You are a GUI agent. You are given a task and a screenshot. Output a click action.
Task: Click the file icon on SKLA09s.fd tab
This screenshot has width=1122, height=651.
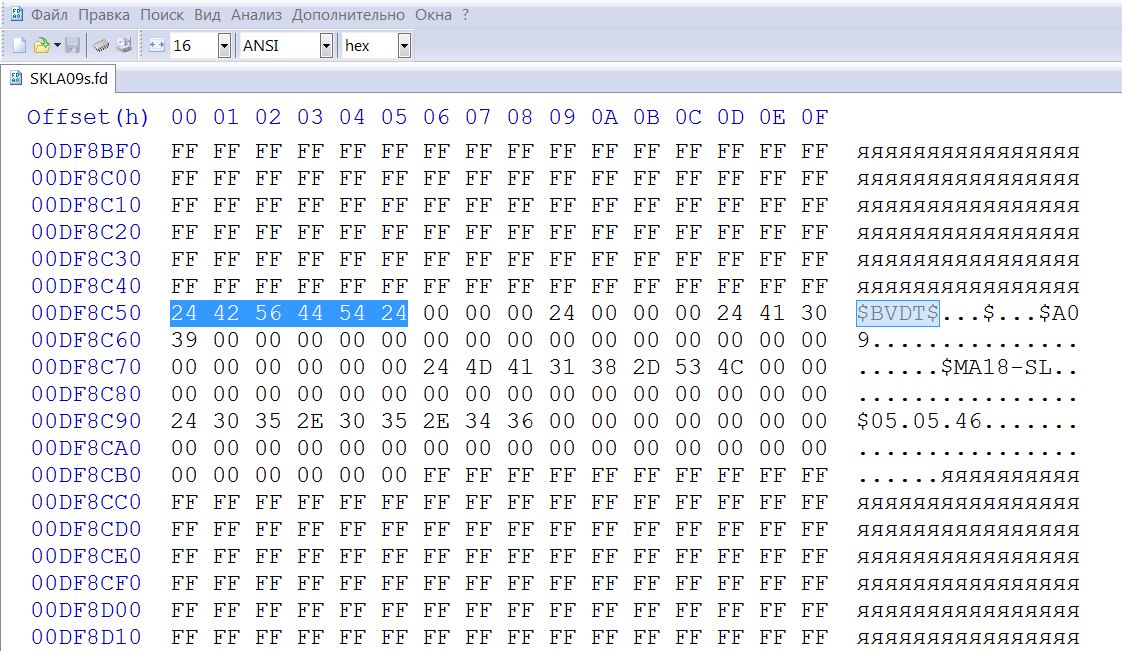tap(16, 78)
